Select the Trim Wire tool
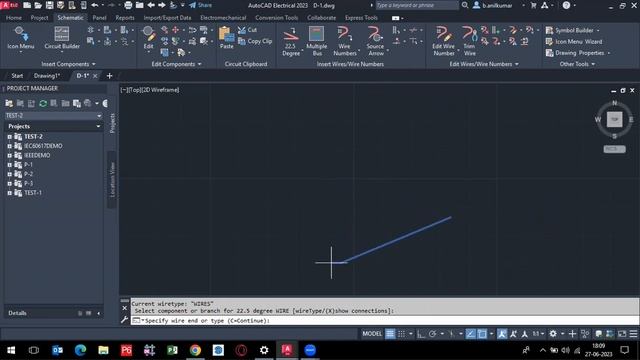Image resolution: width=640 pixels, height=360 pixels. tap(469, 42)
